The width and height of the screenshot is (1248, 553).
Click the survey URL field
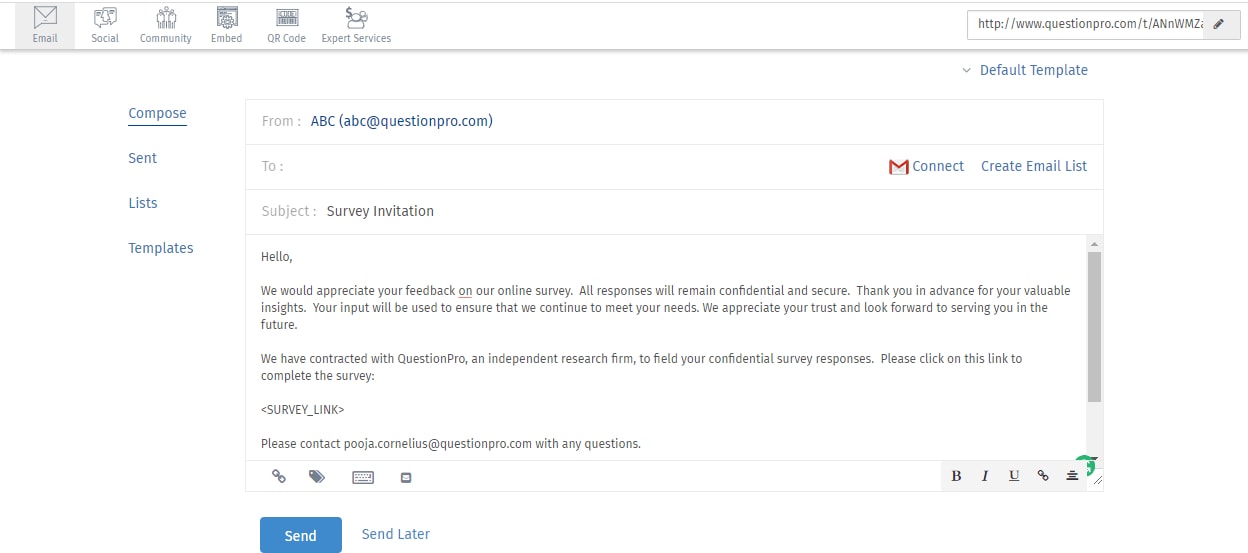[x=1086, y=25]
